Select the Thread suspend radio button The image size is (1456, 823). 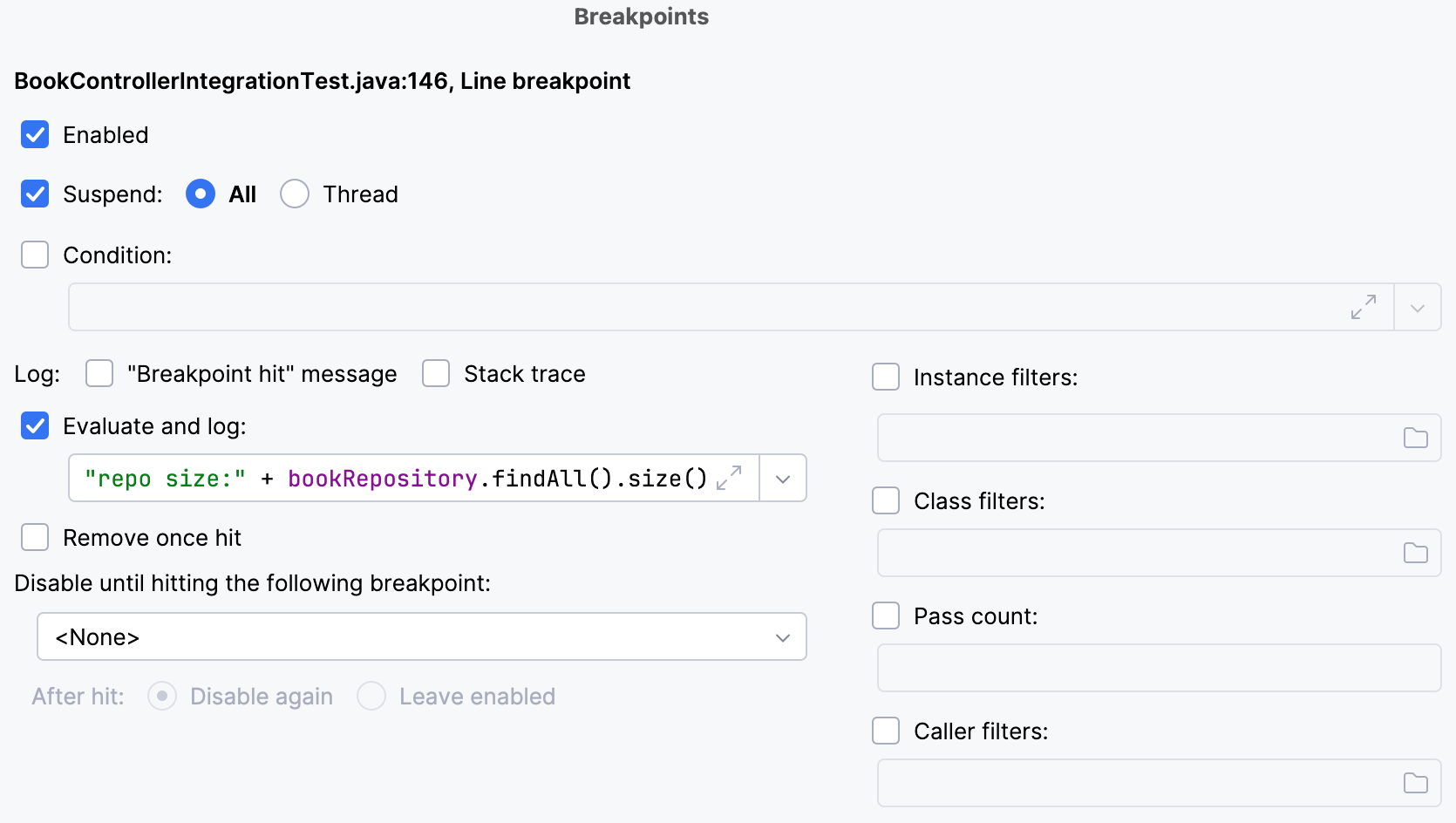[x=295, y=194]
